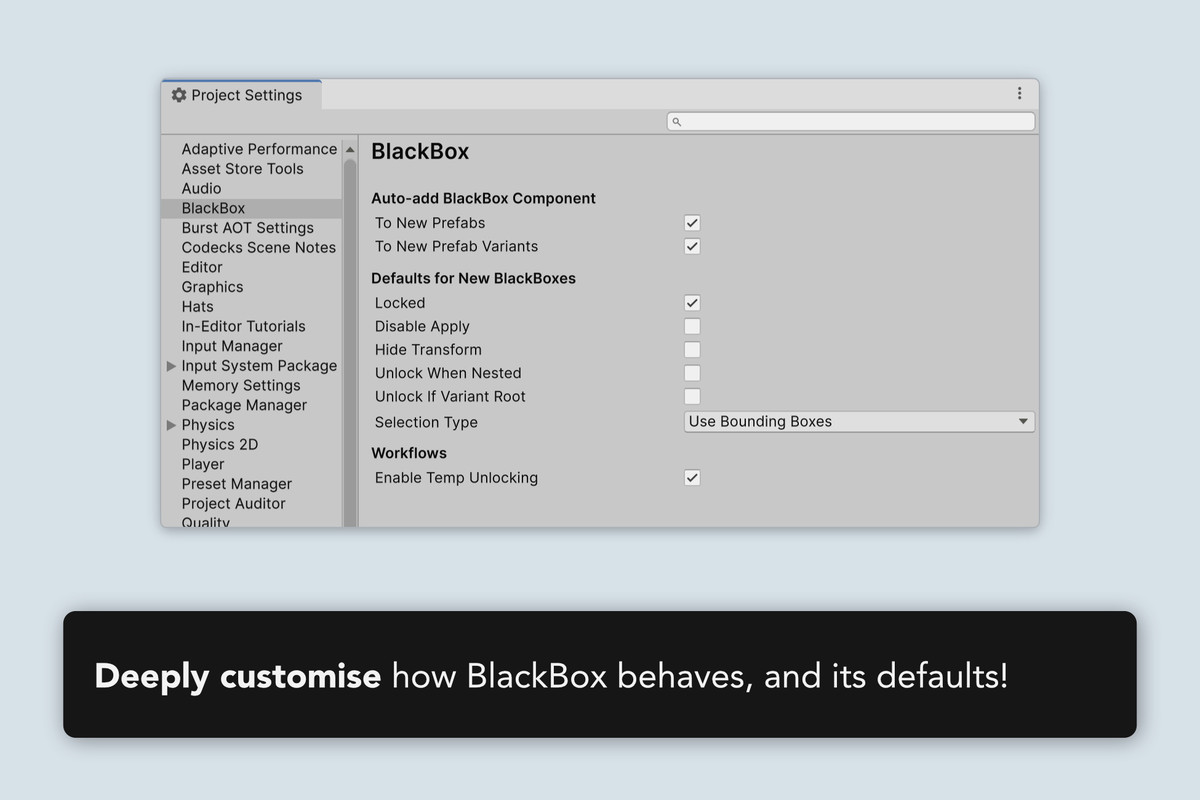Click the To New Prefab Variants label
This screenshot has width=1200, height=800.
click(x=456, y=246)
